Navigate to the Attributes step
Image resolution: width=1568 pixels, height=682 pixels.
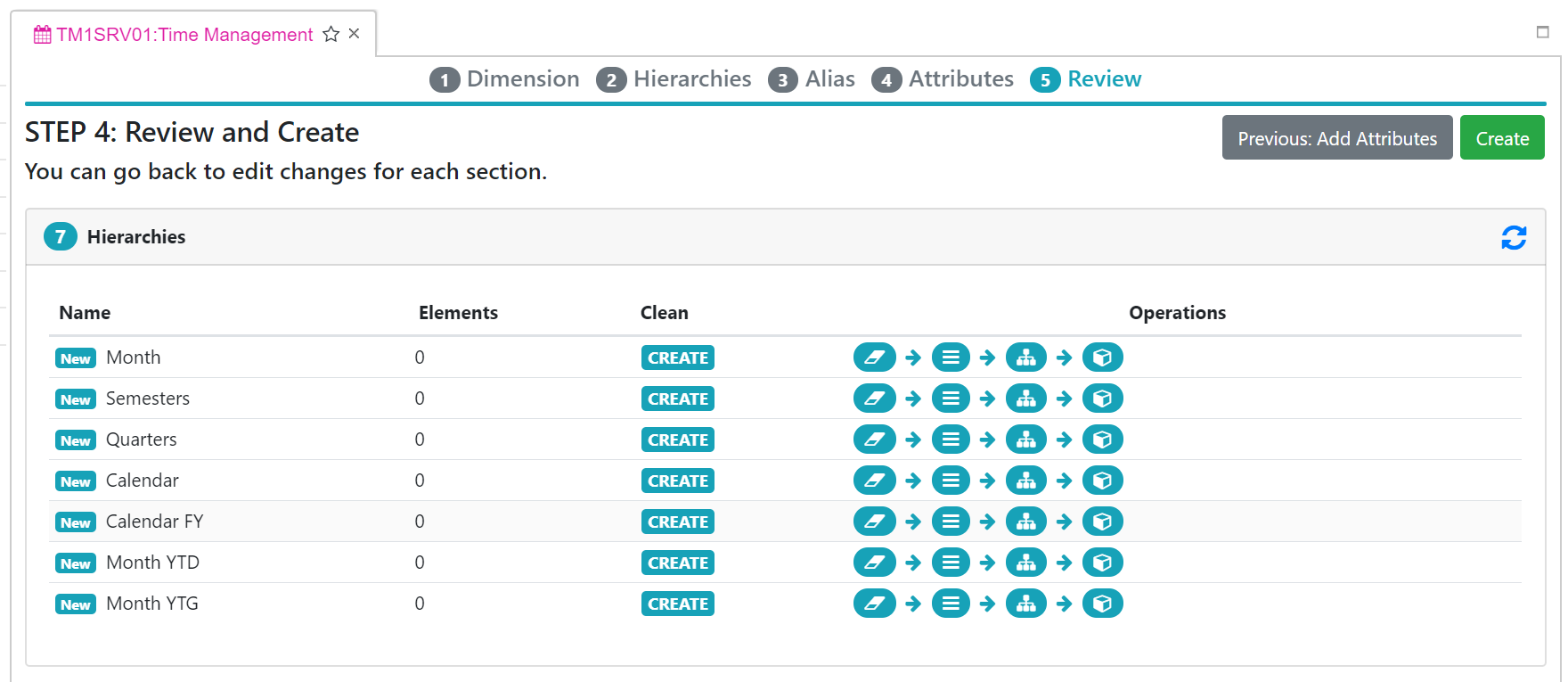coord(943,79)
